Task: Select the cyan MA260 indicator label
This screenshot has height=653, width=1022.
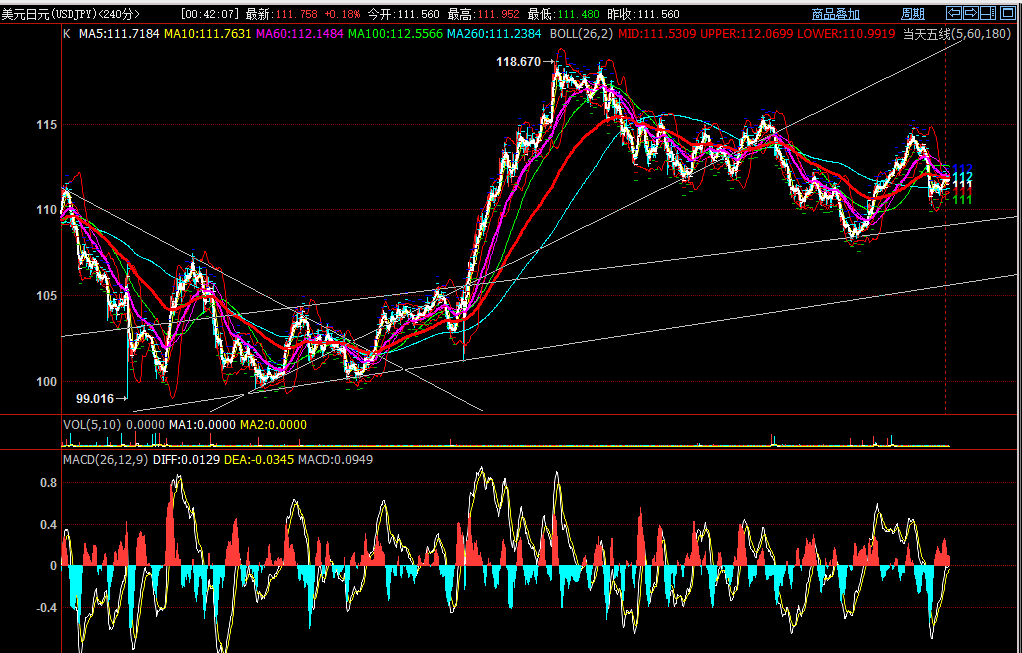Action: point(494,34)
